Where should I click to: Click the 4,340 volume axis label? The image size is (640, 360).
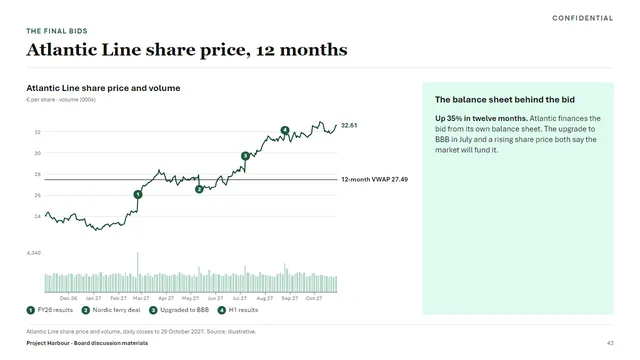click(x=34, y=253)
